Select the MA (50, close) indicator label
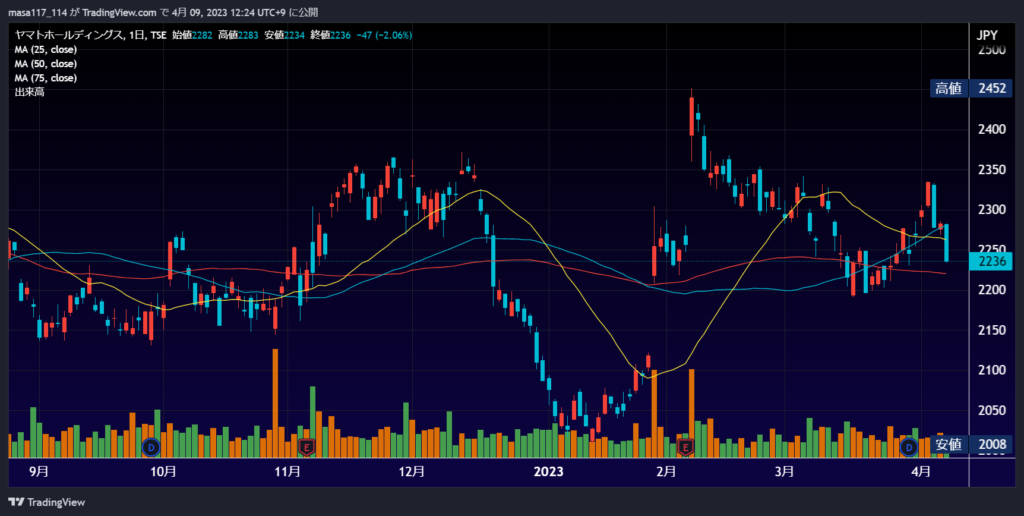The image size is (1024, 516). pos(46,64)
